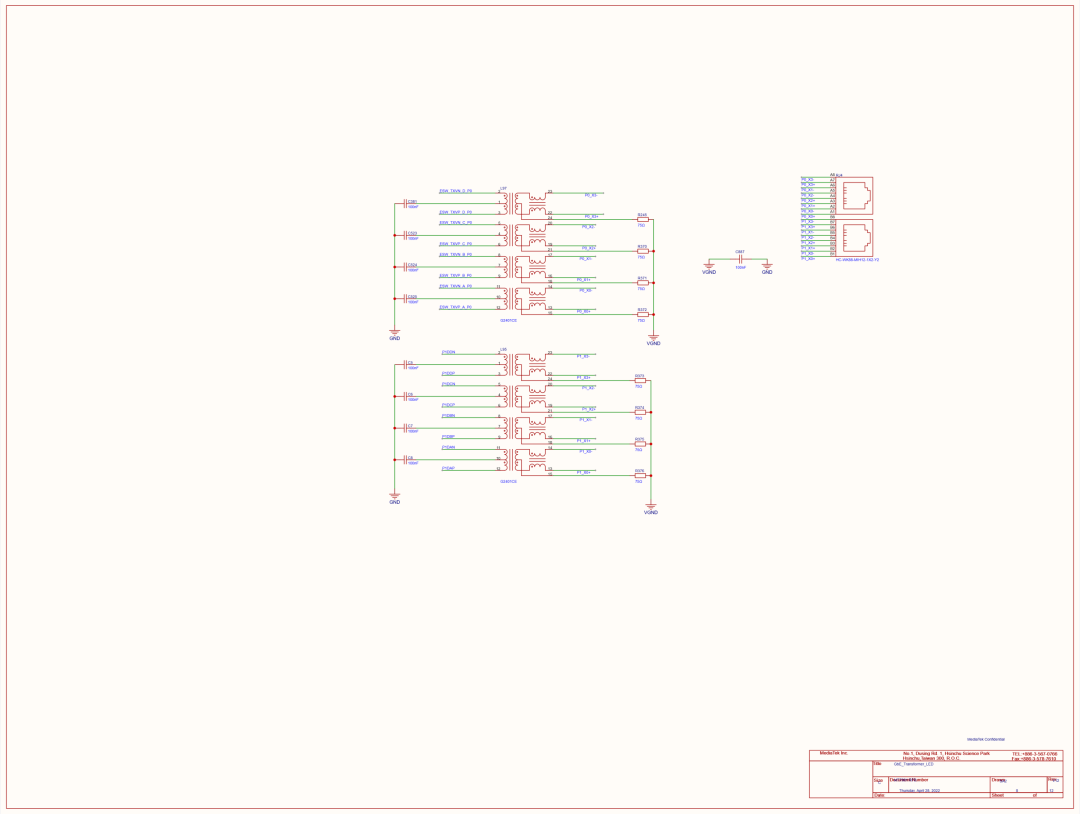
Task: Click the GND symbol below capacitor C525
Action: (395, 333)
